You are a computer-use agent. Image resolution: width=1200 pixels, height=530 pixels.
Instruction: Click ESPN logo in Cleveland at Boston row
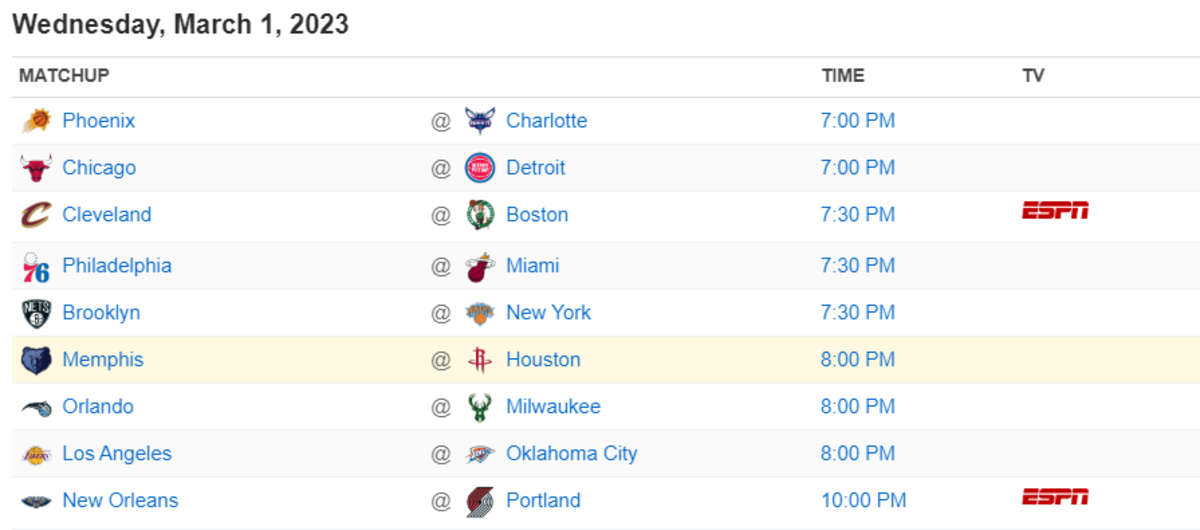point(1055,211)
